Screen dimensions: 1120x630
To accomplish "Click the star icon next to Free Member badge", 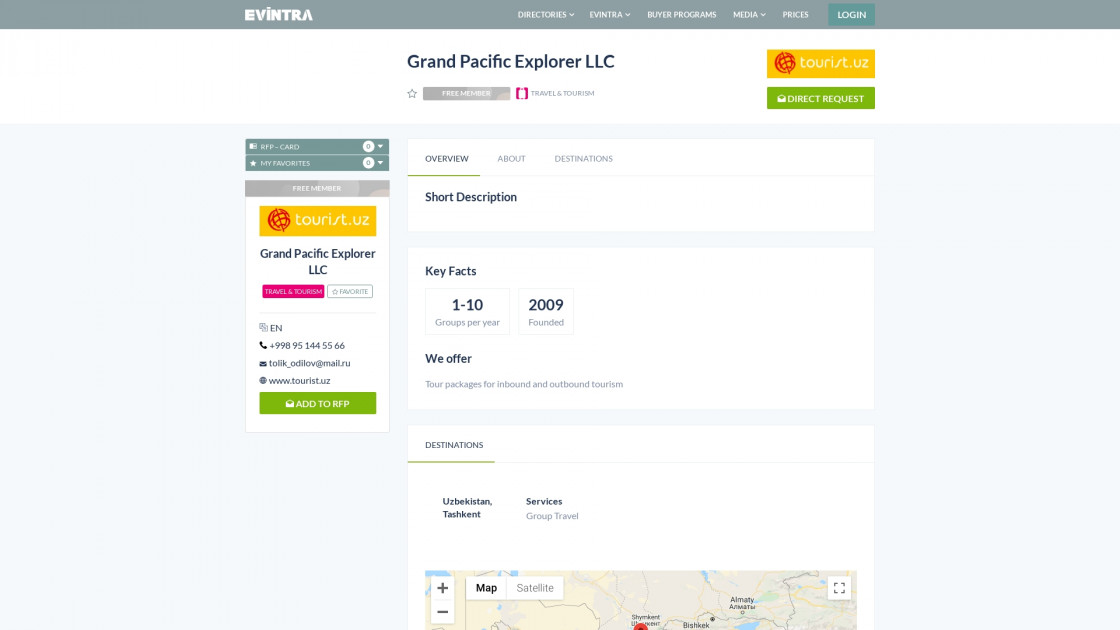I will [411, 93].
